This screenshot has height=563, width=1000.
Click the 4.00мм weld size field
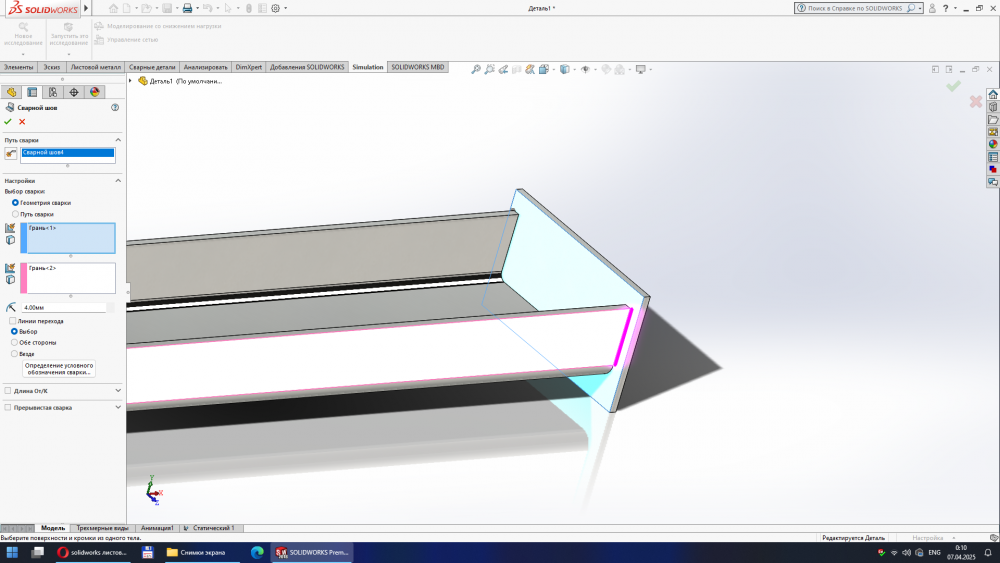(x=64, y=308)
